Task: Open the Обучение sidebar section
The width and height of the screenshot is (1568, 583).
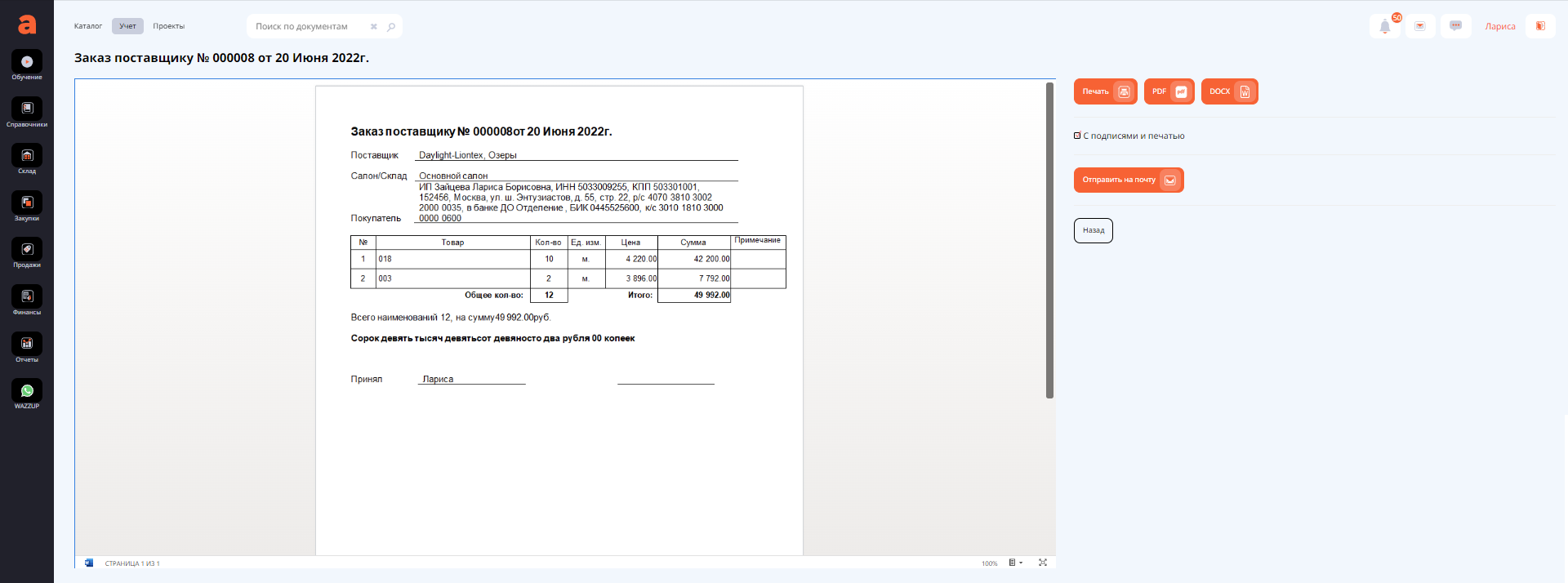Action: [x=27, y=65]
